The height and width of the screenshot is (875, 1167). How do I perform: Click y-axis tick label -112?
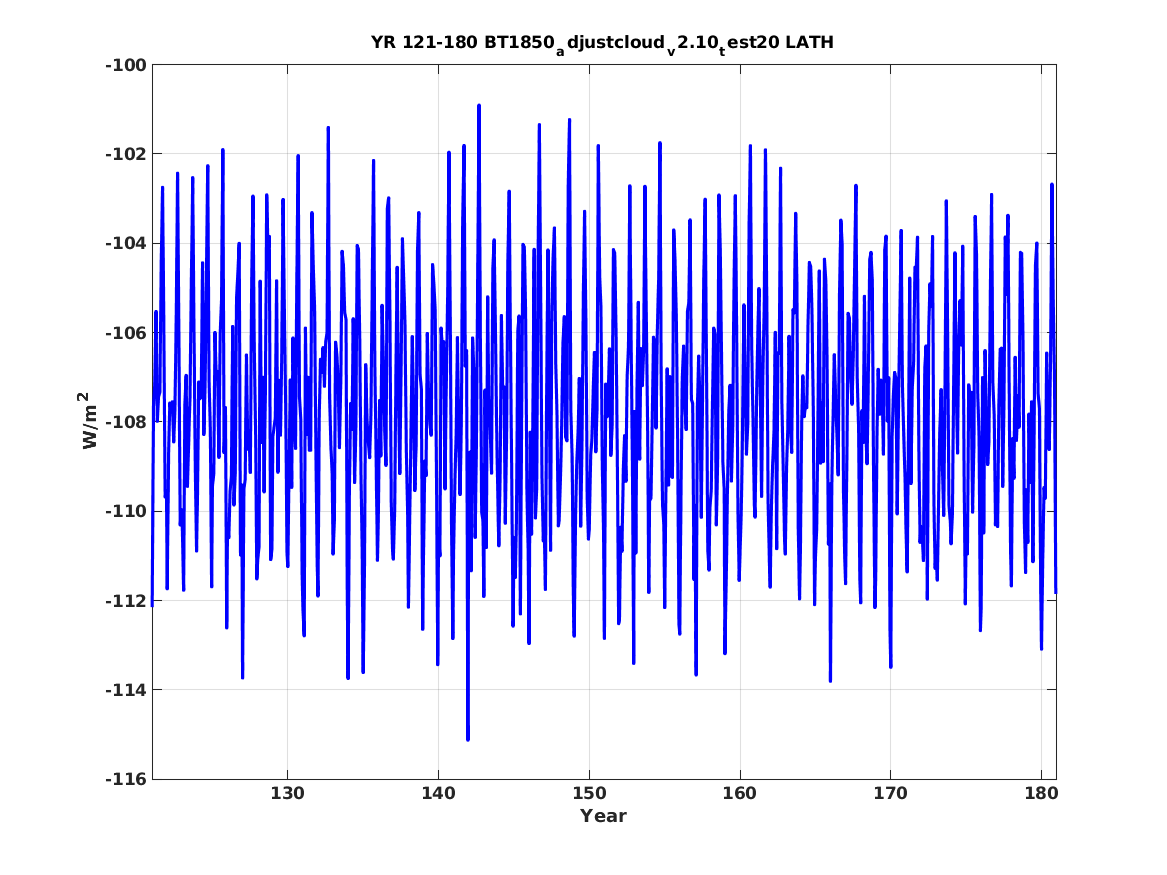126,601
